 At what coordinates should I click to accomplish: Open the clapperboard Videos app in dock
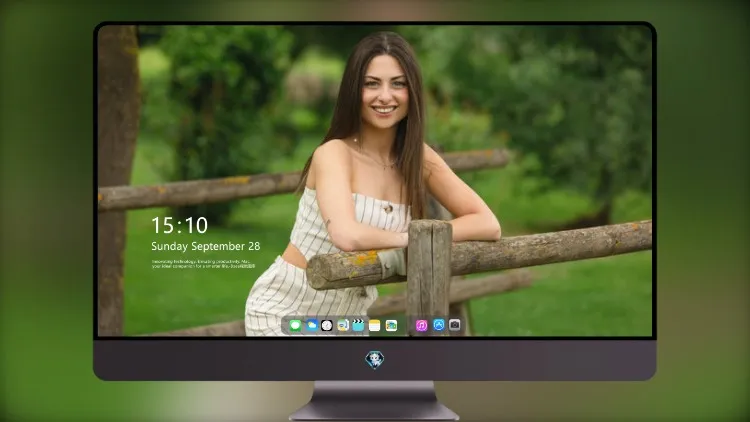358,326
